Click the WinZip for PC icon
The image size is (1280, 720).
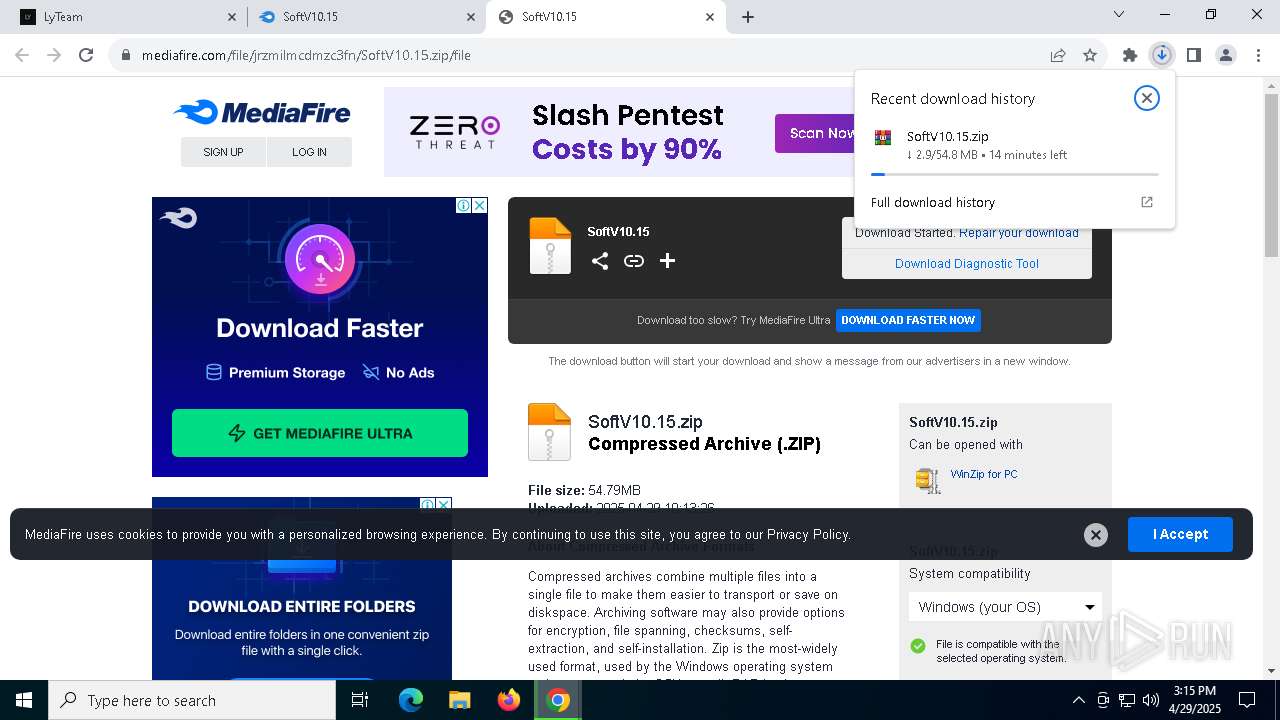click(x=928, y=480)
